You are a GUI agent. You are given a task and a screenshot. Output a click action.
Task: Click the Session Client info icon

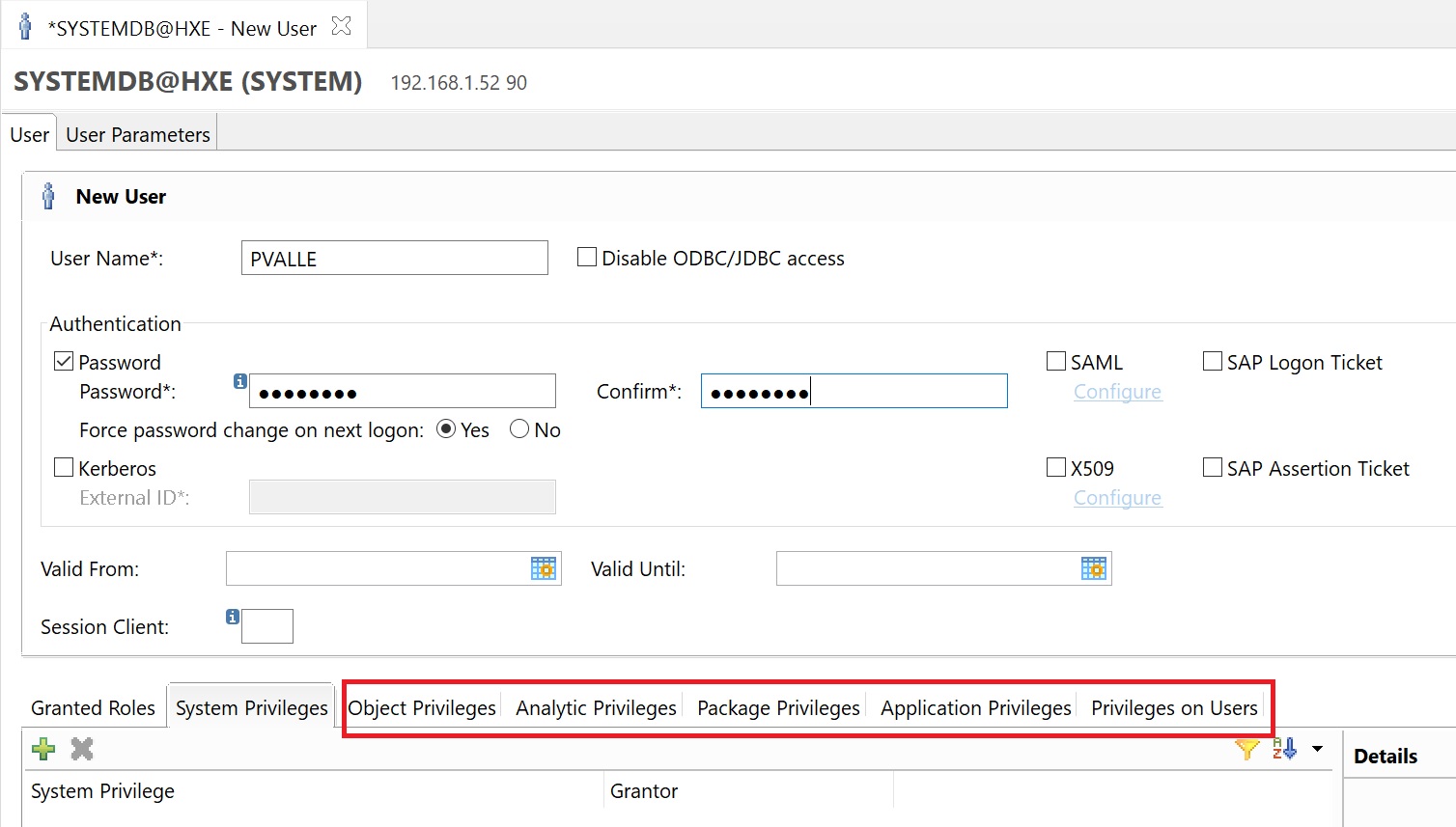pyautogui.click(x=233, y=617)
